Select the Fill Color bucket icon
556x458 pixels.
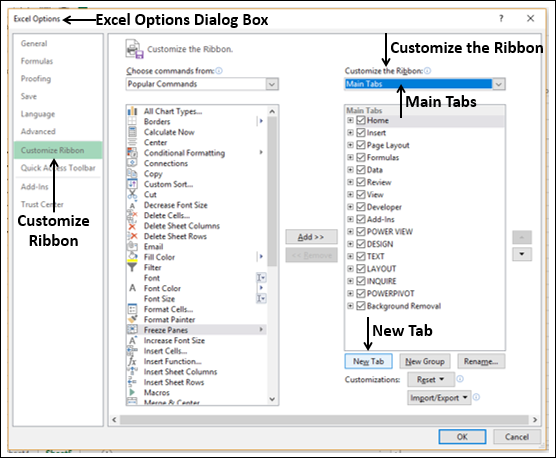[132, 257]
